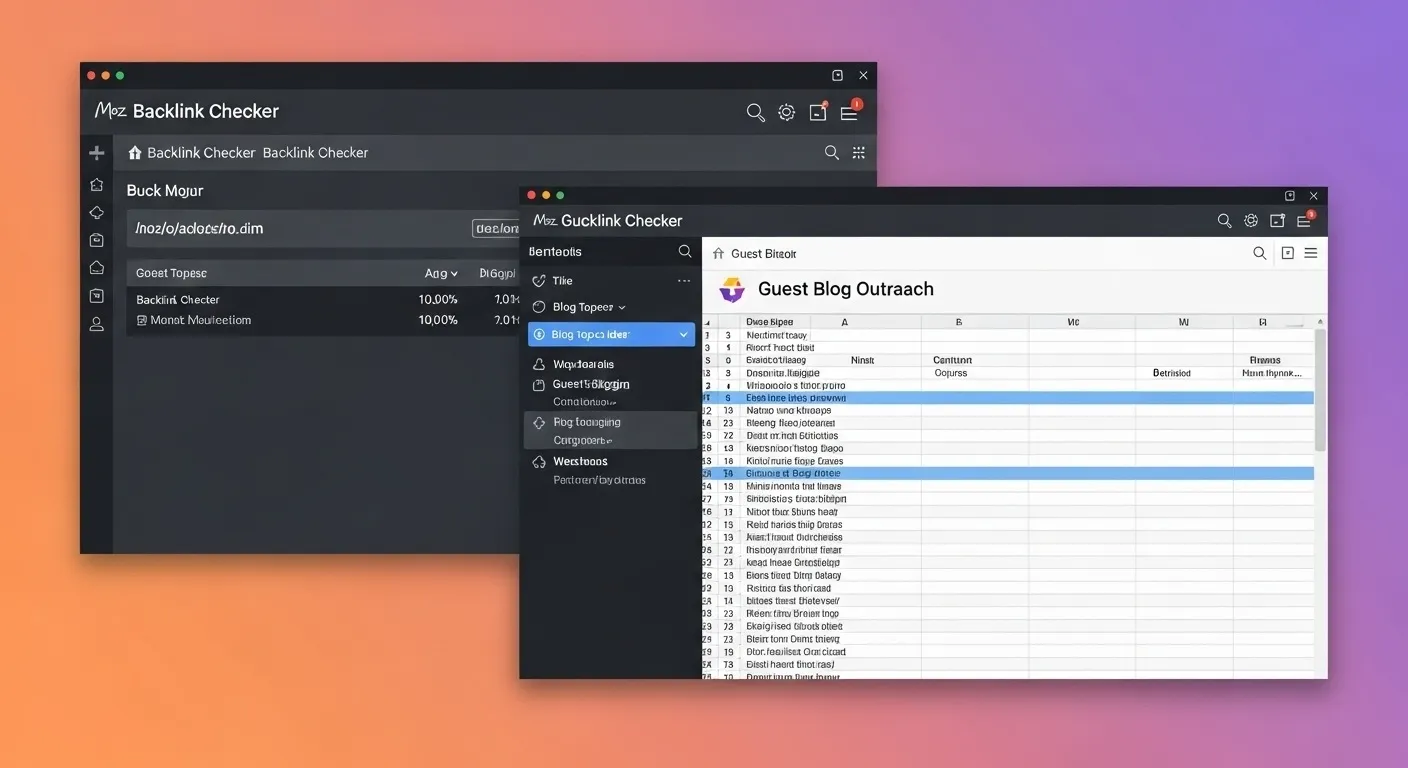Click the home icon beside Guest Biteok breadcrumb
This screenshot has width=1408, height=768.
point(718,254)
